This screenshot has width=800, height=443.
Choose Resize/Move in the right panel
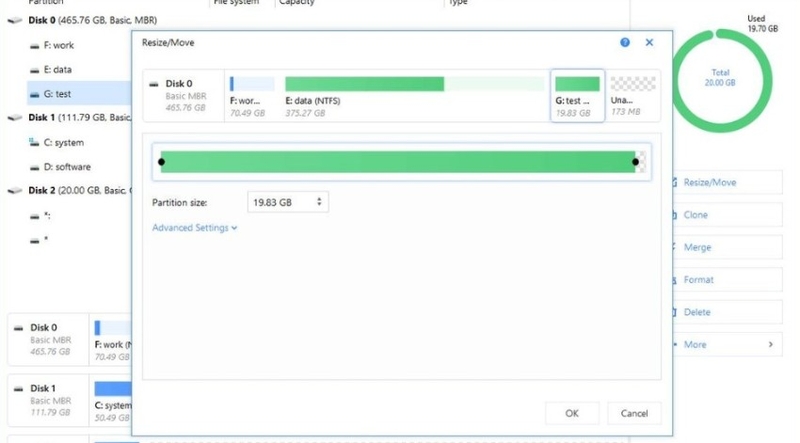click(x=727, y=182)
